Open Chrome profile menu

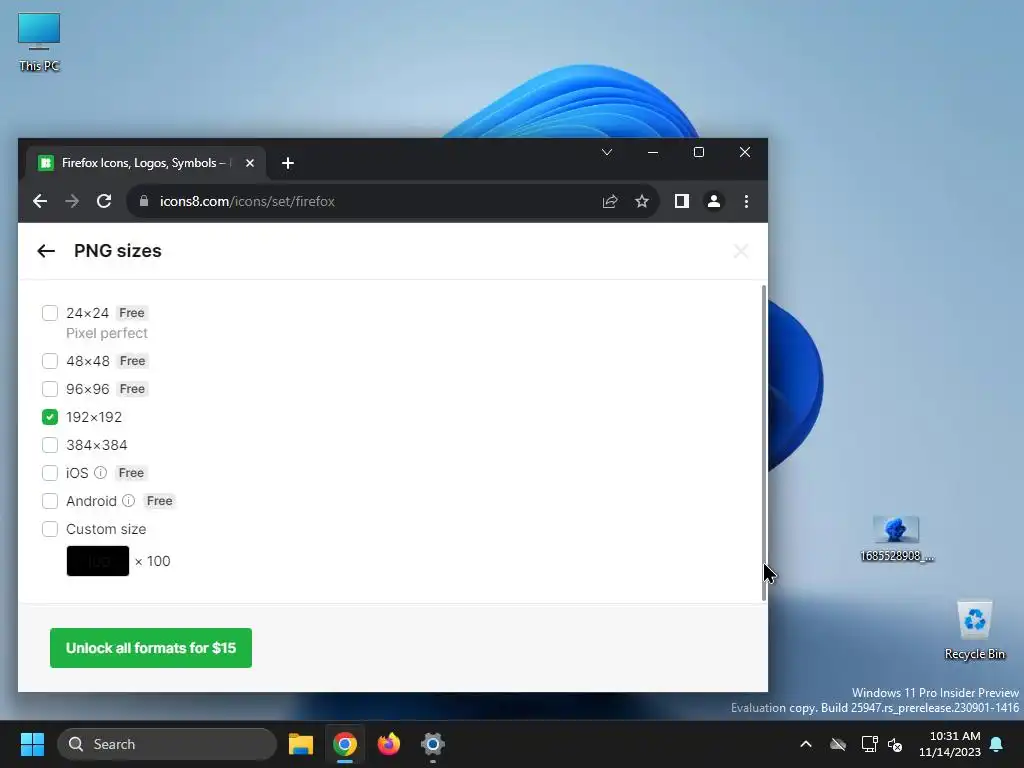714,201
